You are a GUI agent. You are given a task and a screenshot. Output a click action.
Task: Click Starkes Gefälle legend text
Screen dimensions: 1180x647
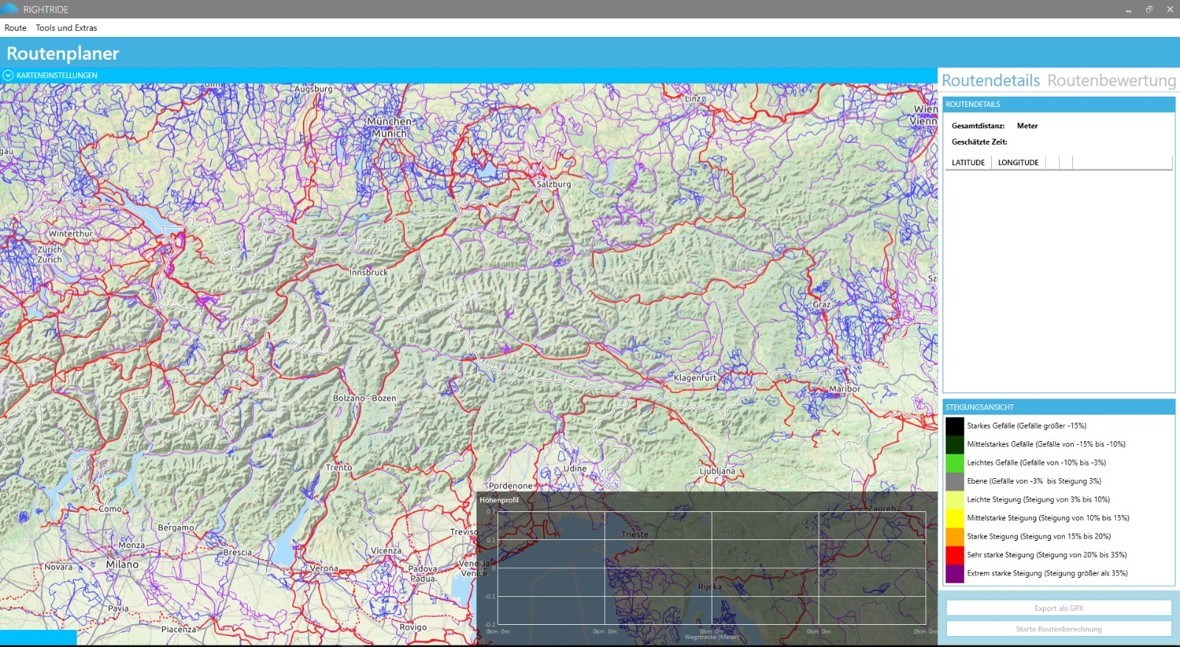pyautogui.click(x=1026, y=426)
